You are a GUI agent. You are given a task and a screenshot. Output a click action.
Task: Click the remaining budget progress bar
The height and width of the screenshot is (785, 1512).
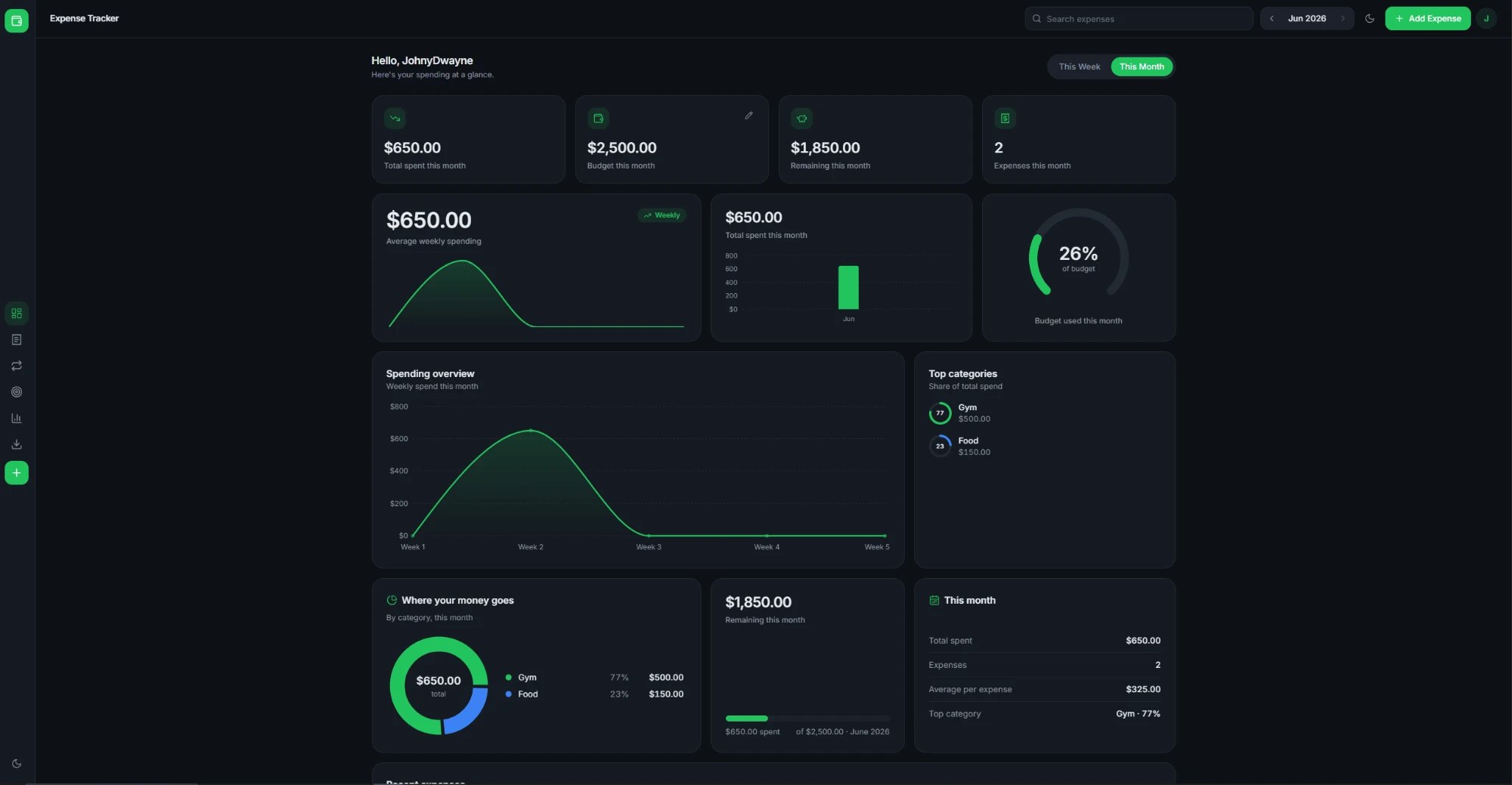[x=807, y=719]
